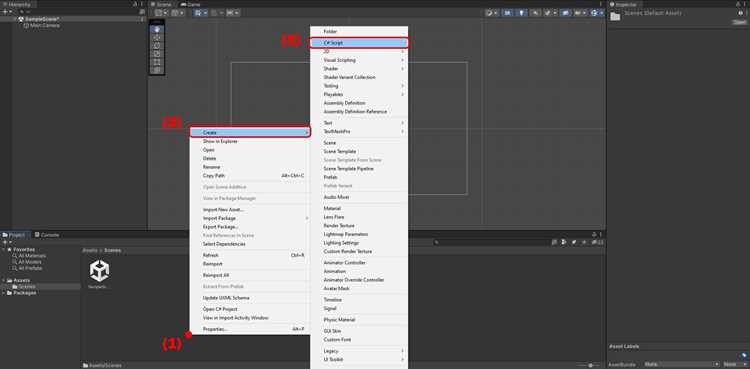
Task: Open pivot/center tool handle dropdown
Action: 163,13
